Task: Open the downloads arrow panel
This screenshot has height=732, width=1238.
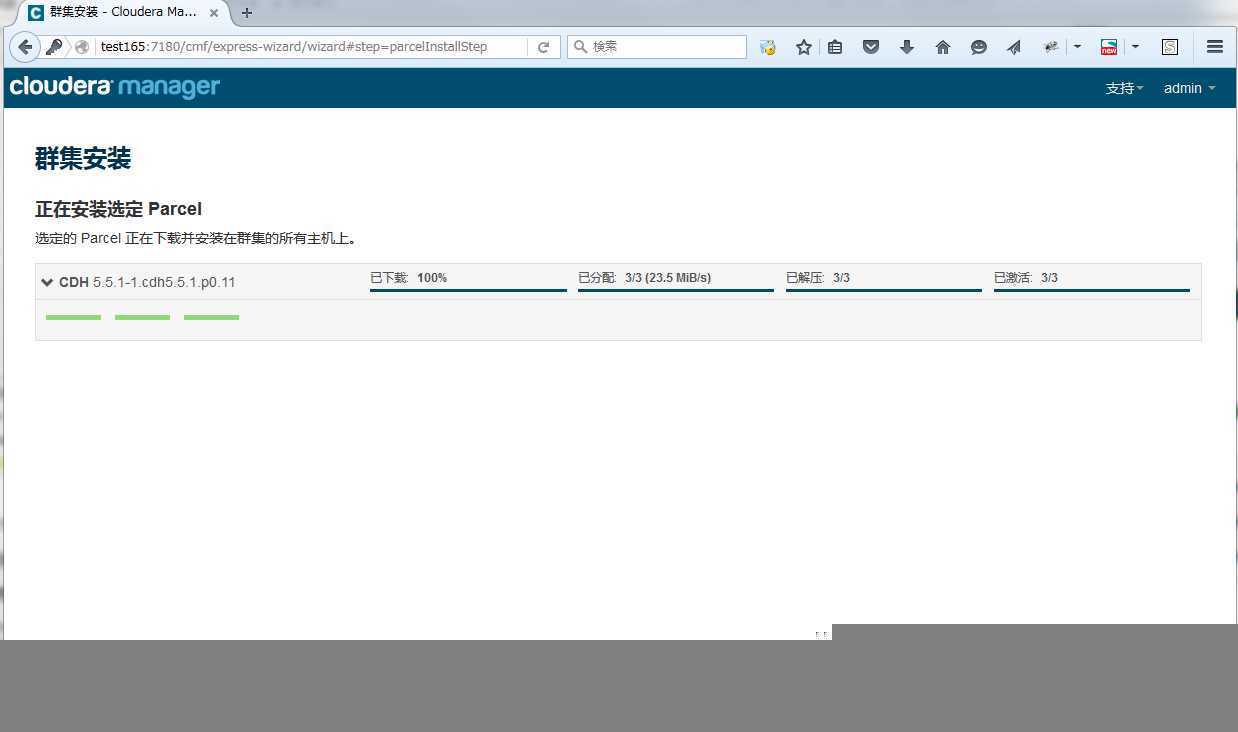Action: (x=907, y=47)
